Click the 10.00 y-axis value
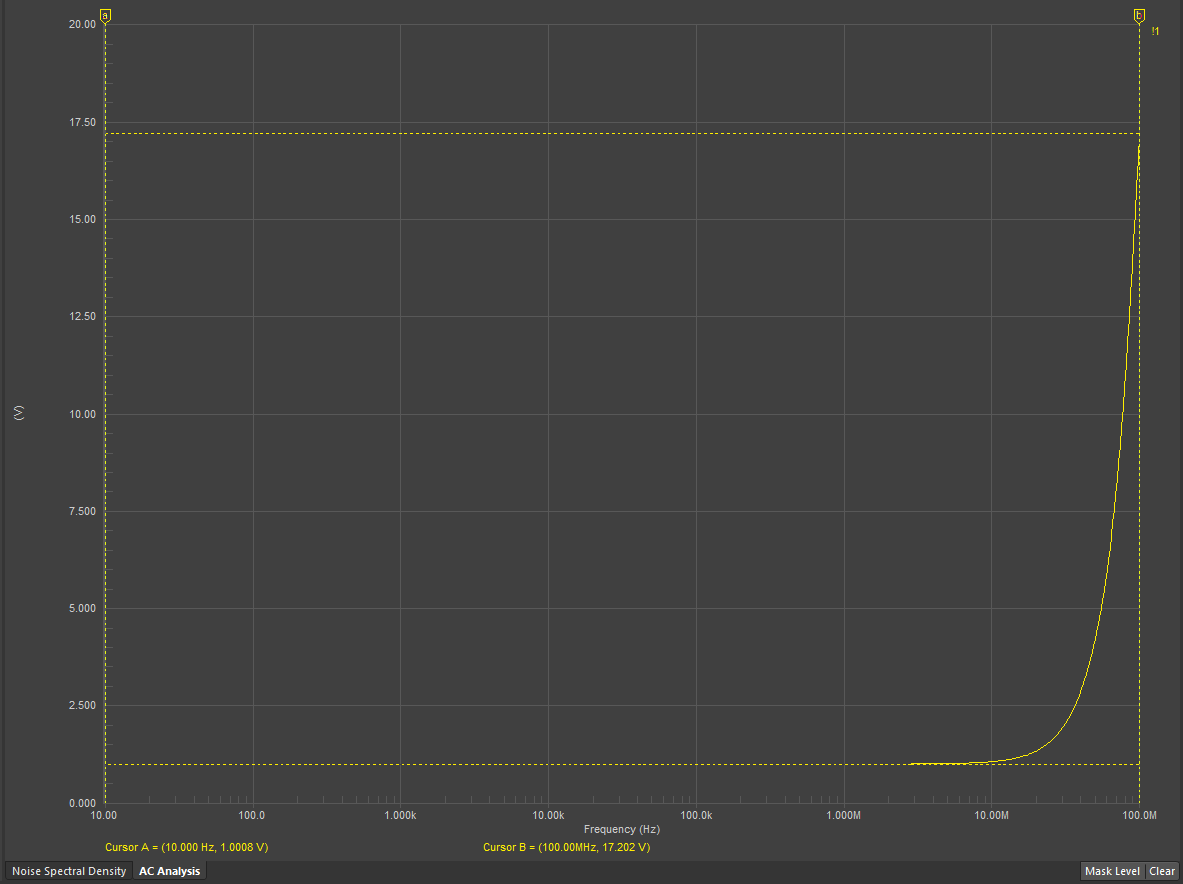This screenshot has width=1183, height=884. (83, 414)
